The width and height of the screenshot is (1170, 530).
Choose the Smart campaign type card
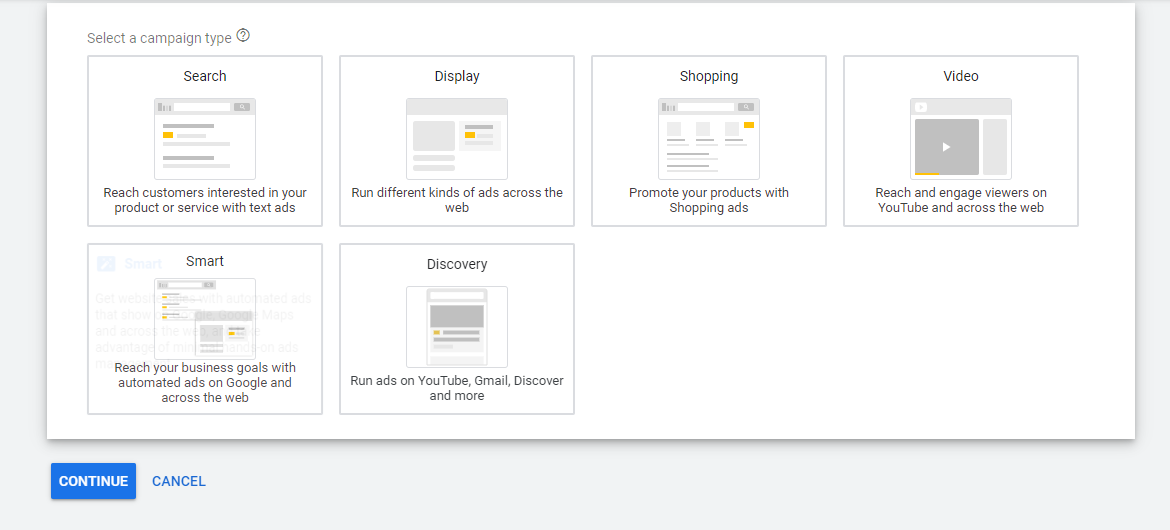[x=205, y=329]
